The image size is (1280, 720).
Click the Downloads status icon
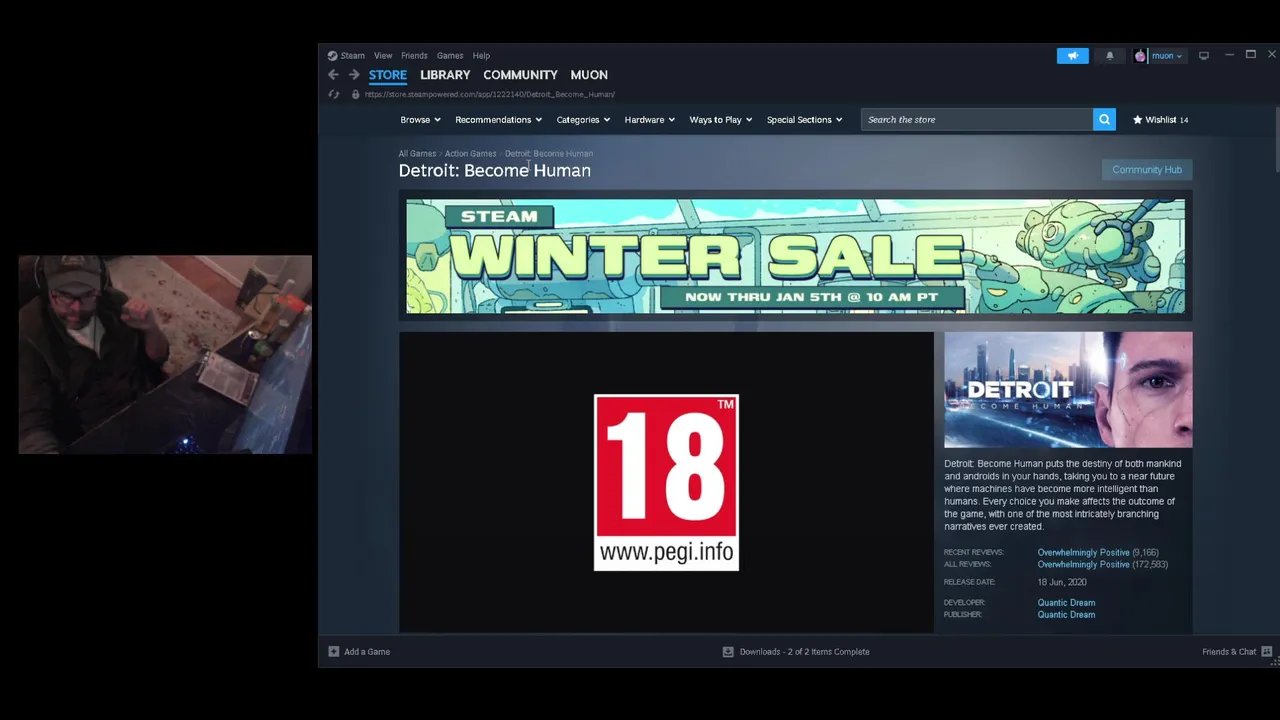click(x=728, y=652)
